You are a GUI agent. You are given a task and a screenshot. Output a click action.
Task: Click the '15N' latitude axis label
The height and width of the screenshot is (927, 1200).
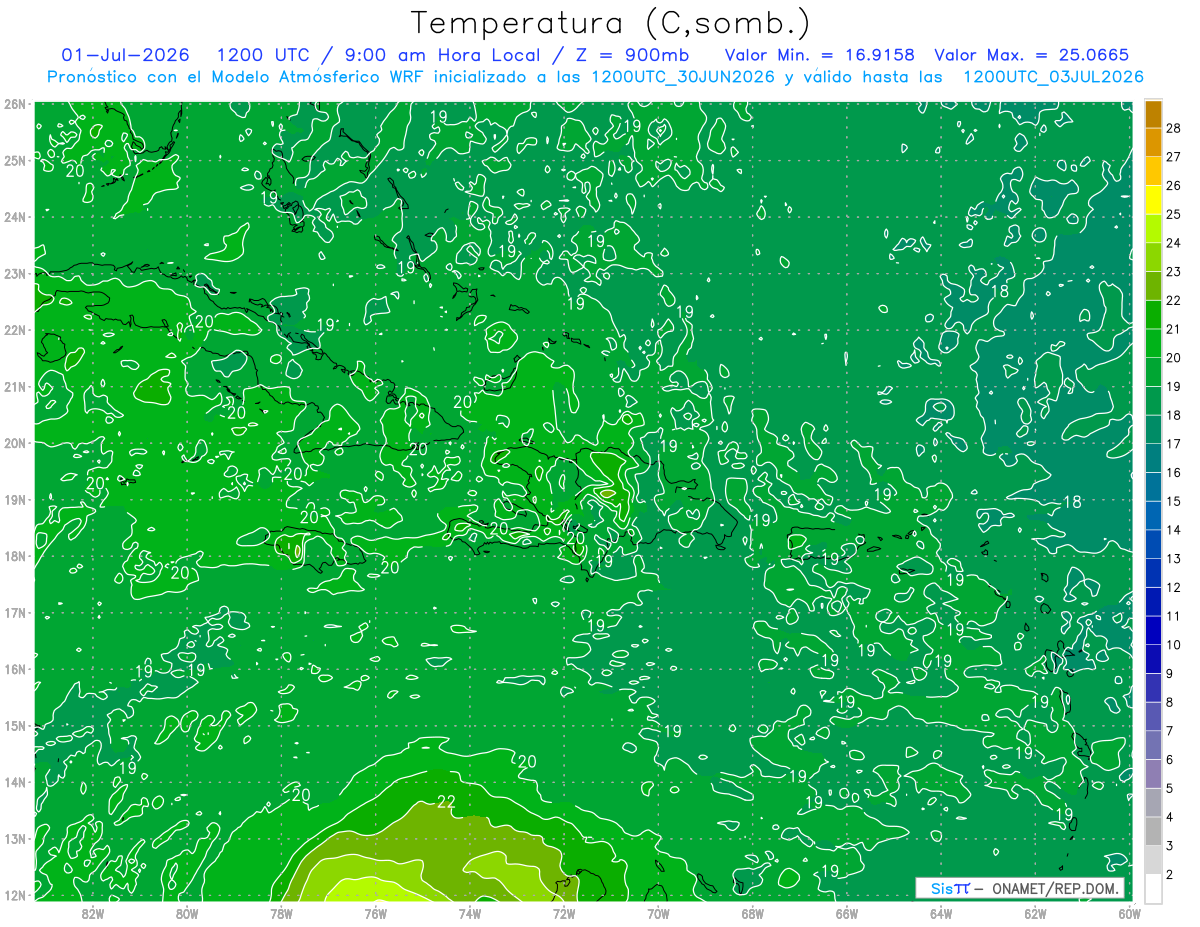point(16,725)
